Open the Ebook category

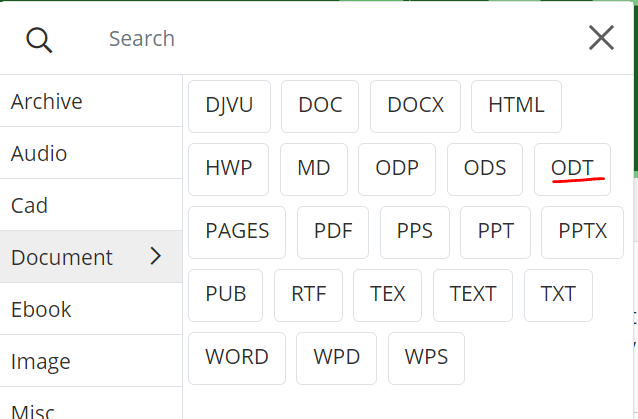[41, 310]
